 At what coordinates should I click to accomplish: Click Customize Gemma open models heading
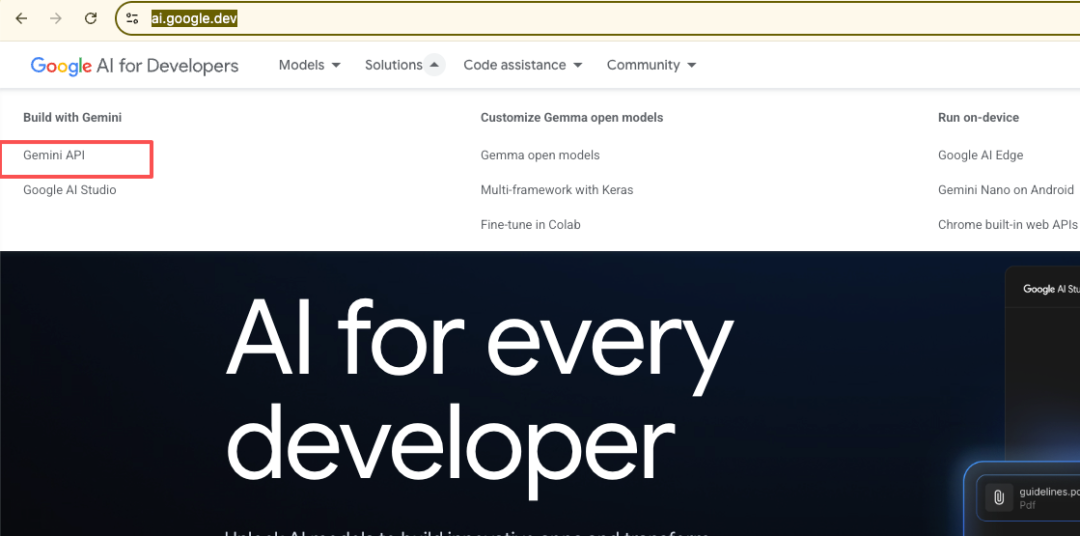pos(572,118)
